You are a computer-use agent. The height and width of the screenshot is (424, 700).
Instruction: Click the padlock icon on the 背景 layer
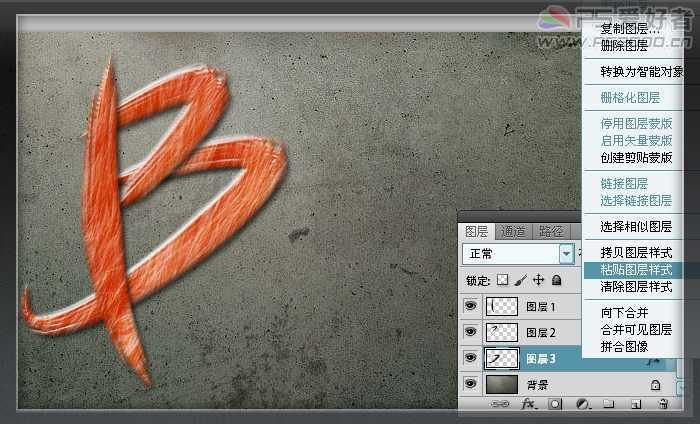tap(655, 385)
